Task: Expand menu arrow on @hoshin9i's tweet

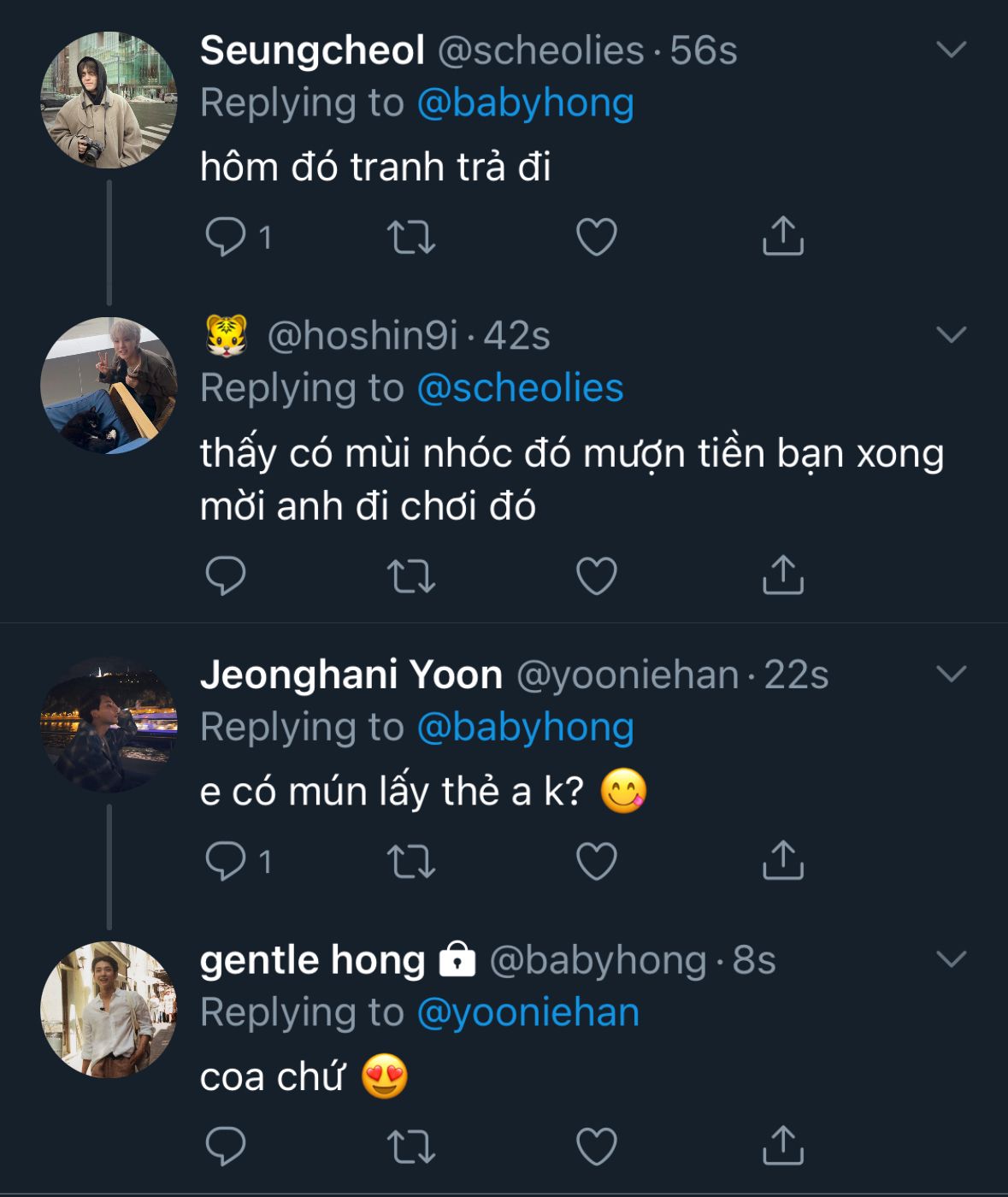Action: pos(951,334)
